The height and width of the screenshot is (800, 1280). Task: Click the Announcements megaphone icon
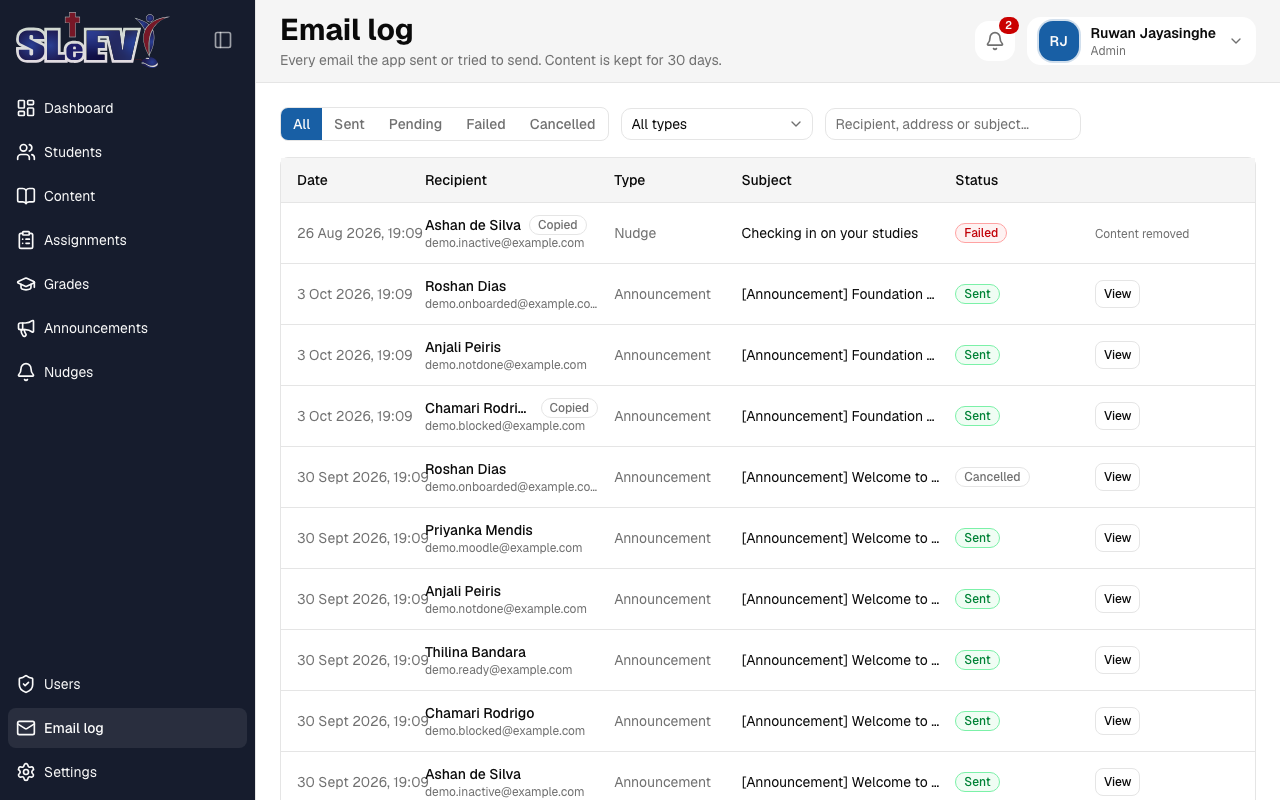point(26,328)
